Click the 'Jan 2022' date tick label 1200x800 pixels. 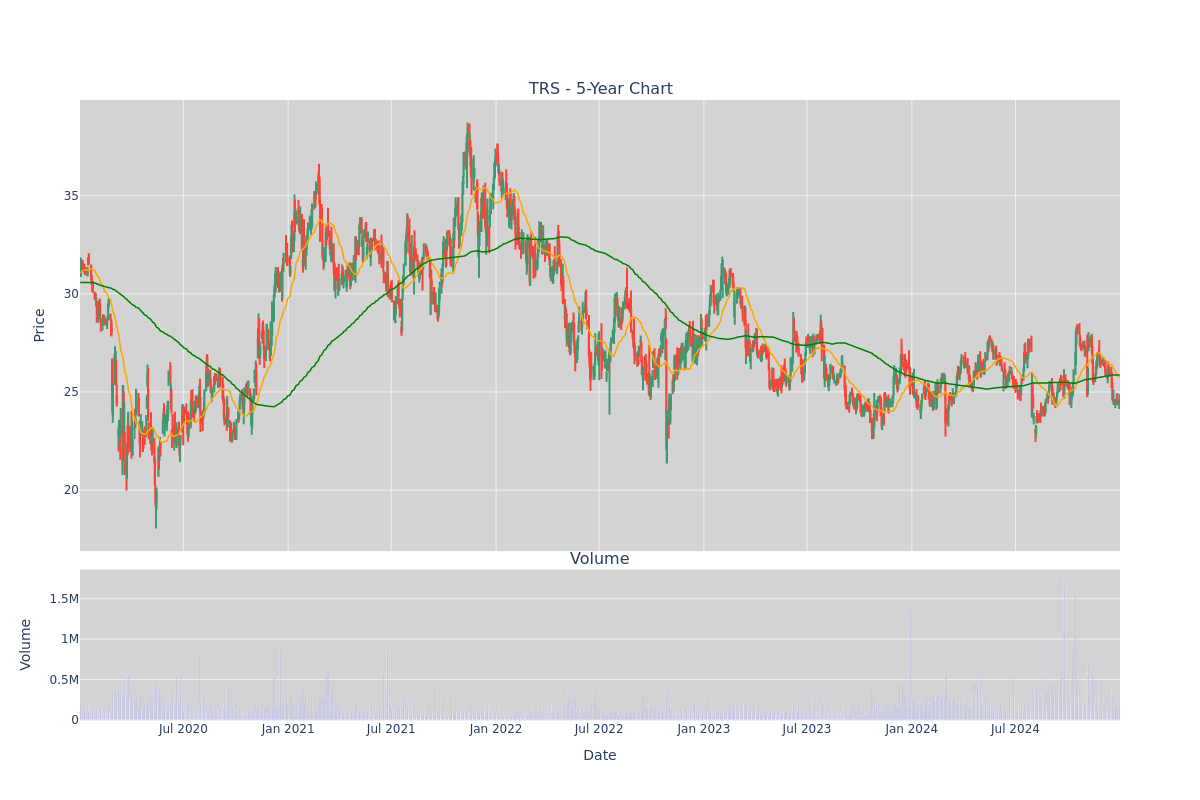[496, 729]
